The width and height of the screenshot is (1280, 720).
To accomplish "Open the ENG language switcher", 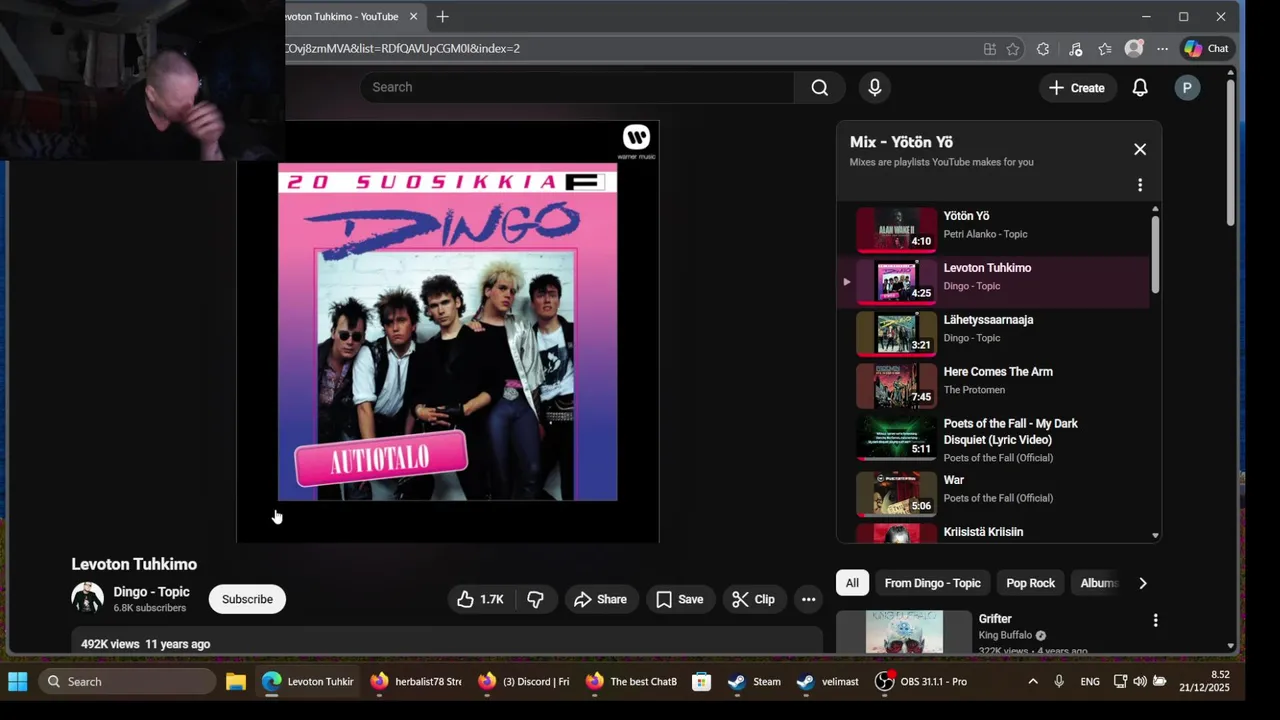I will (x=1090, y=682).
